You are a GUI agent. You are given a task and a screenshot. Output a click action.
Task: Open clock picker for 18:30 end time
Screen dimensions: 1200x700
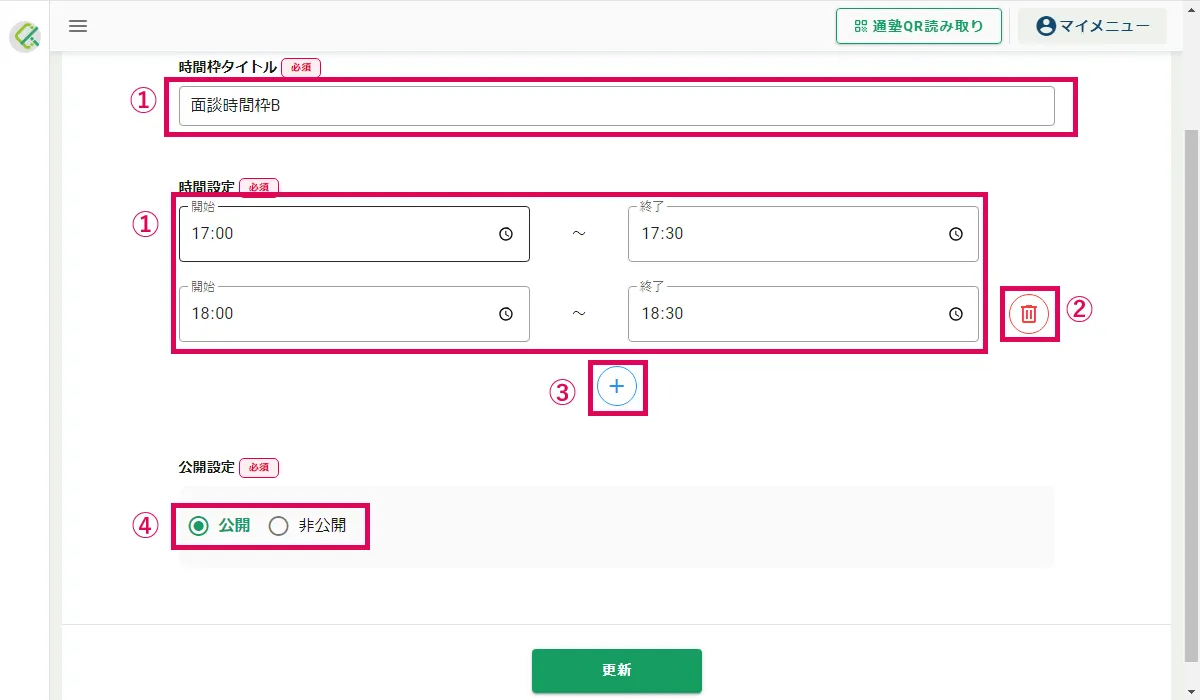tap(955, 314)
